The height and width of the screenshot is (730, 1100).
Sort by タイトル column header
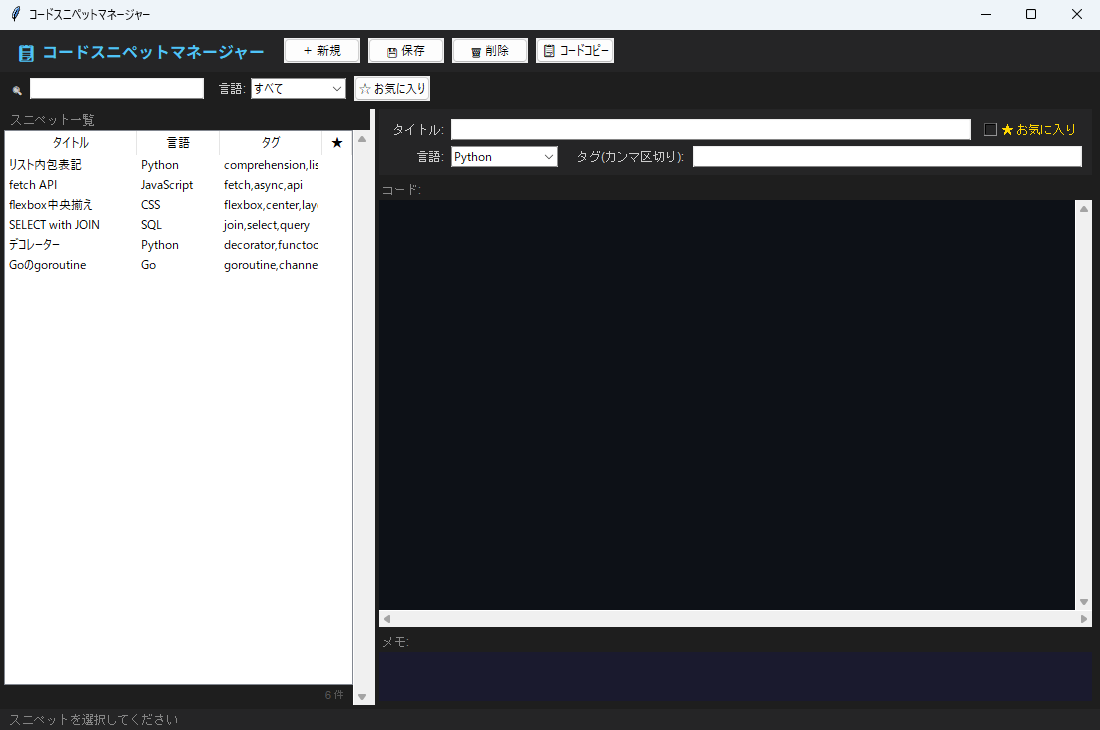pos(70,142)
